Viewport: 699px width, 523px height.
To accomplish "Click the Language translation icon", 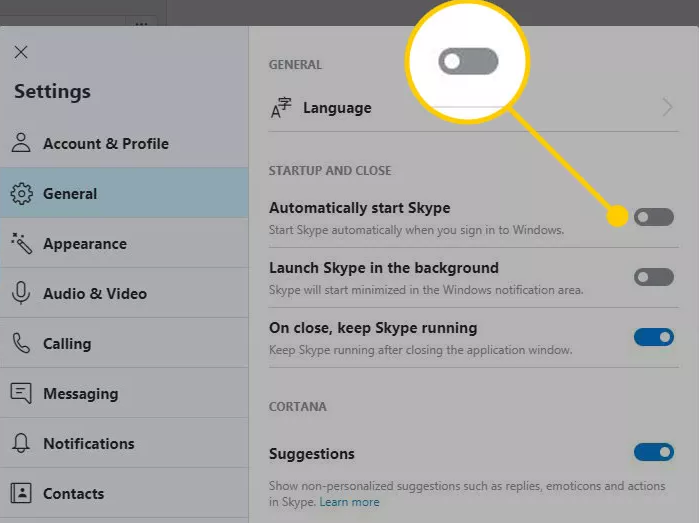I will [x=281, y=108].
